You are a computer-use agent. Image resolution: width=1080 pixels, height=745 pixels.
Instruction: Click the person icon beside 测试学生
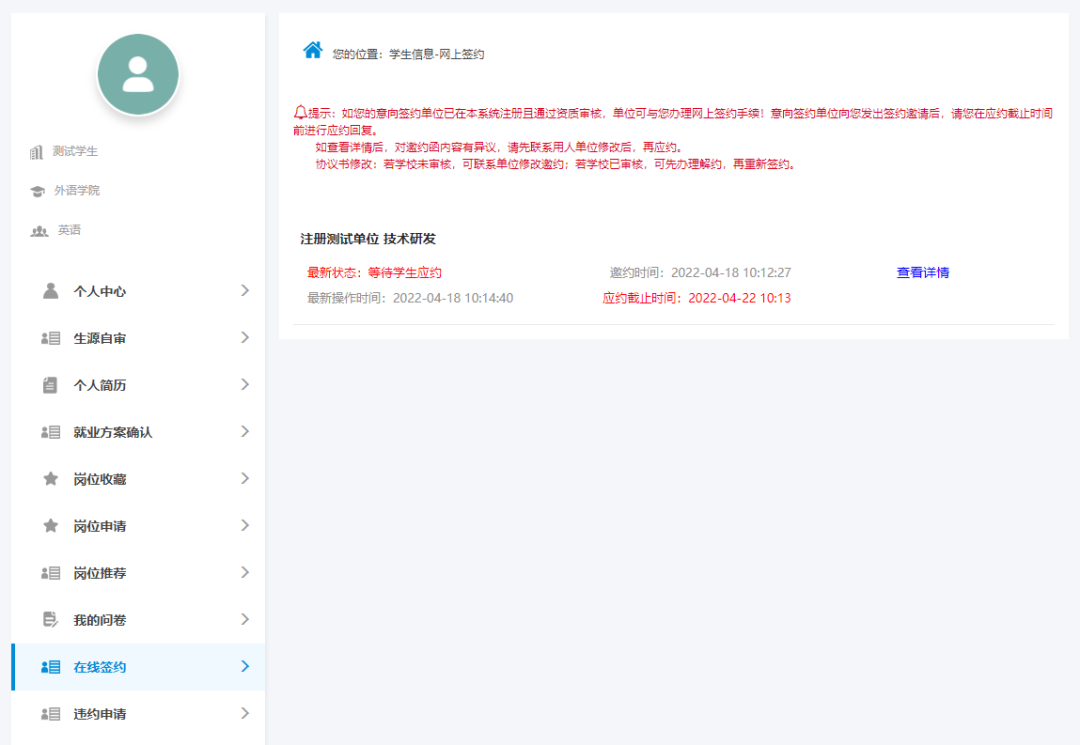pos(35,152)
